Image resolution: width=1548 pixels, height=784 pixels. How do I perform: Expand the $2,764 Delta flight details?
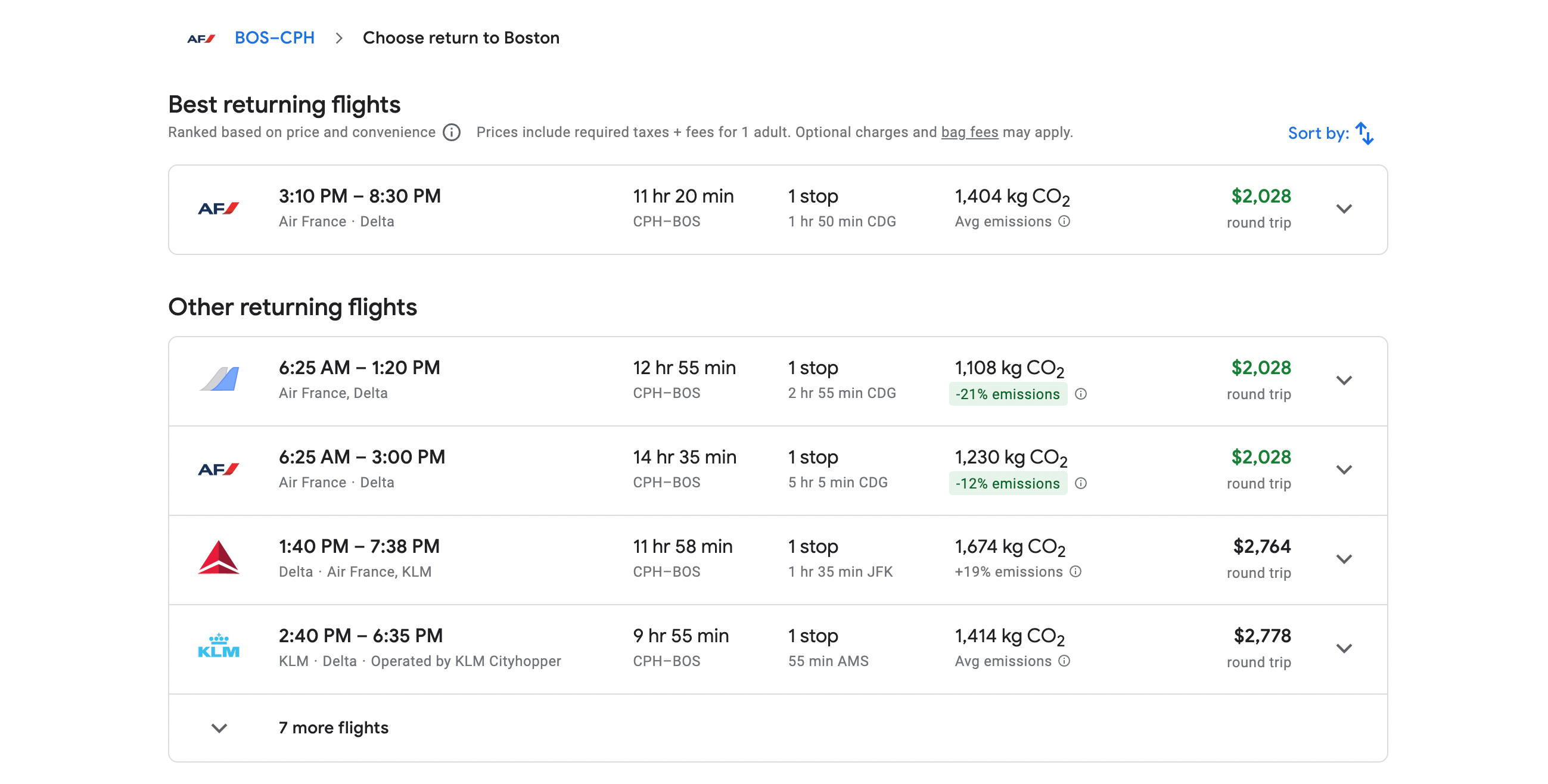(x=1344, y=559)
